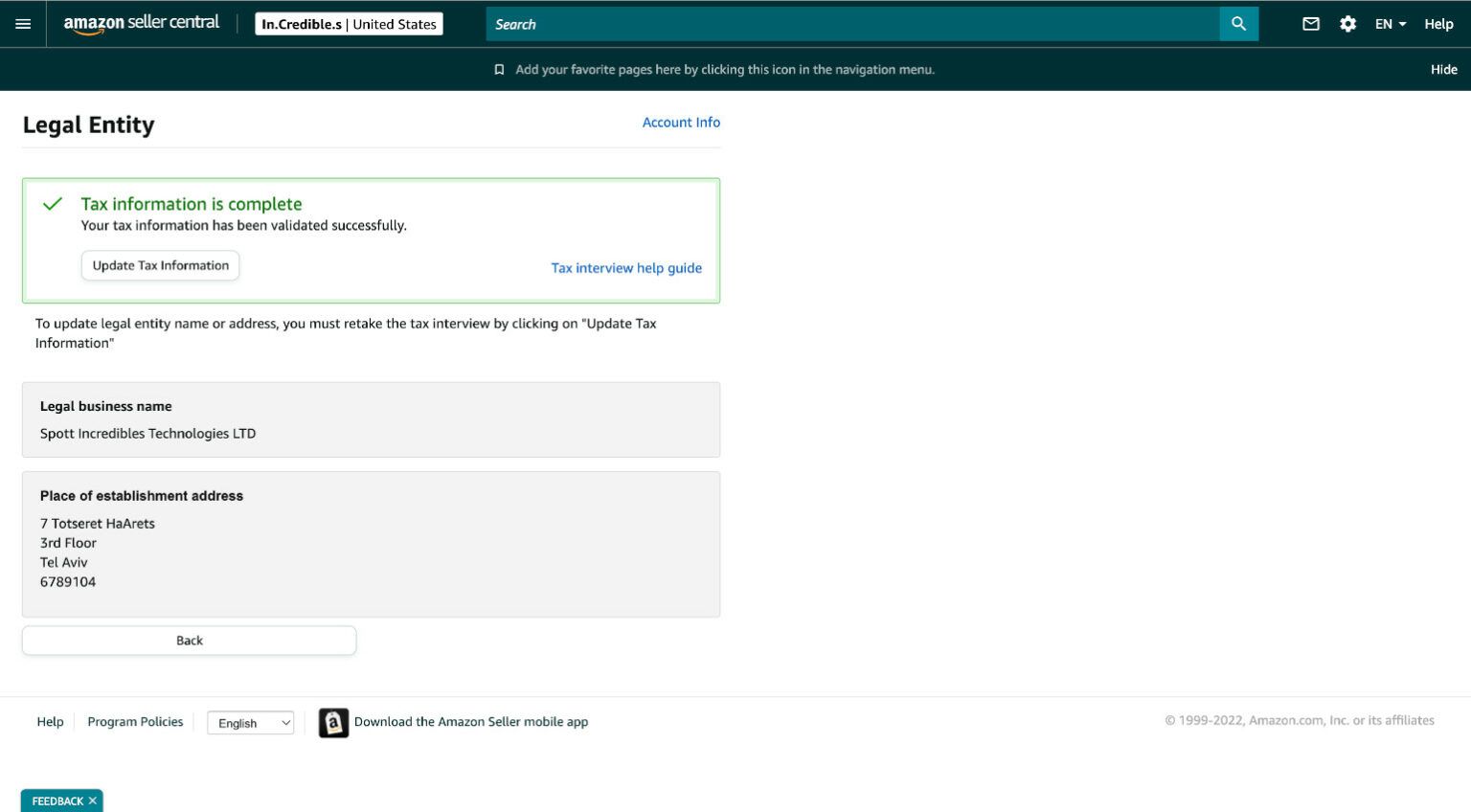
Task: Click the Amazon Seller app icon in footer
Action: [333, 723]
